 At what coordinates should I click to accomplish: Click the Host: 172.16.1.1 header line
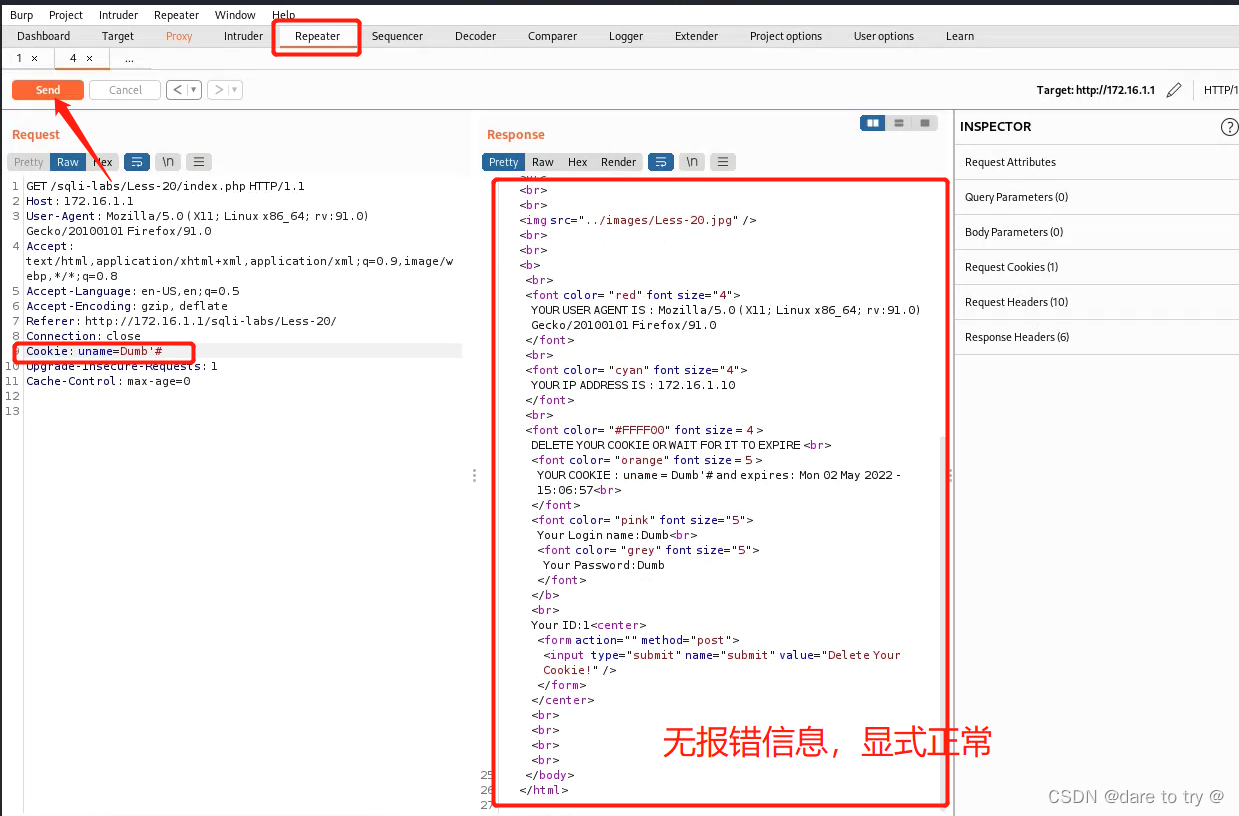(80, 201)
